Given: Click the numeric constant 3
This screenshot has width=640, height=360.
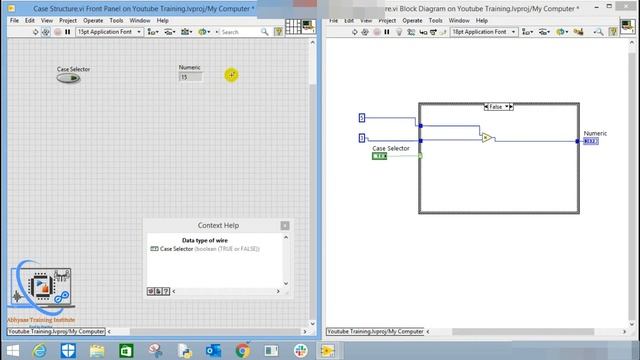Looking at the screenshot, I should pos(362,138).
